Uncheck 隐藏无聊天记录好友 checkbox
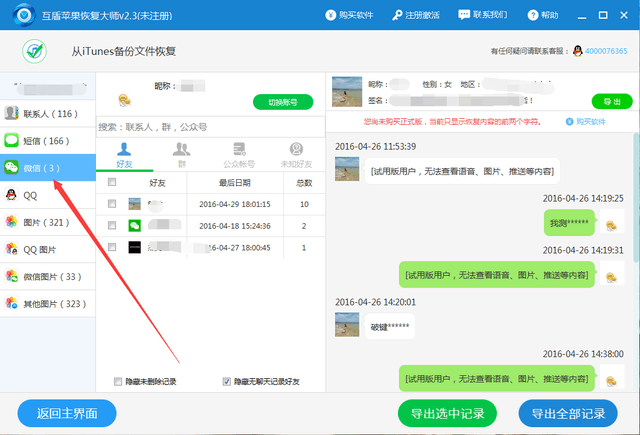 click(x=227, y=382)
